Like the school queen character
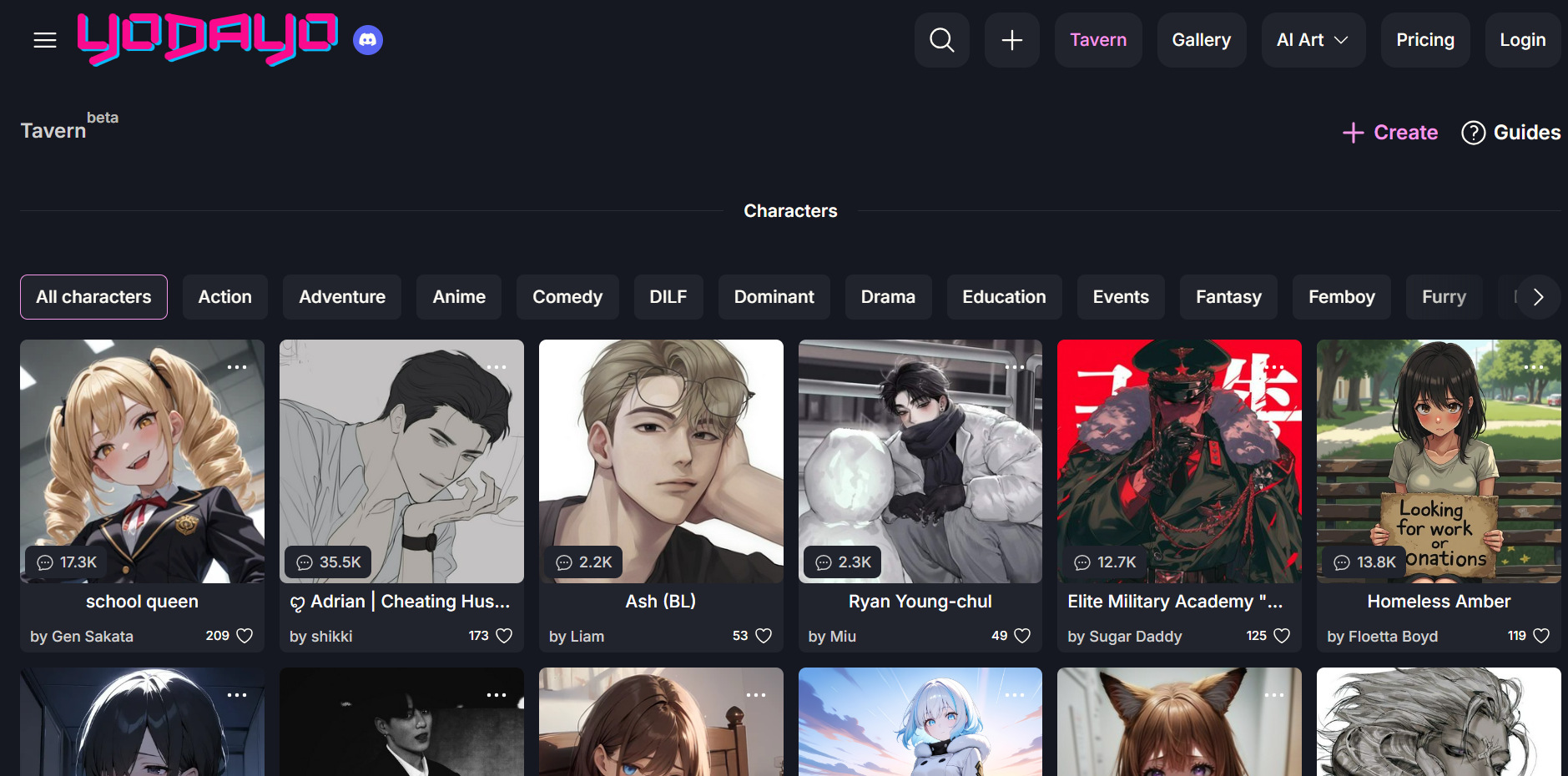Viewport: 1568px width, 776px height. tap(245, 636)
